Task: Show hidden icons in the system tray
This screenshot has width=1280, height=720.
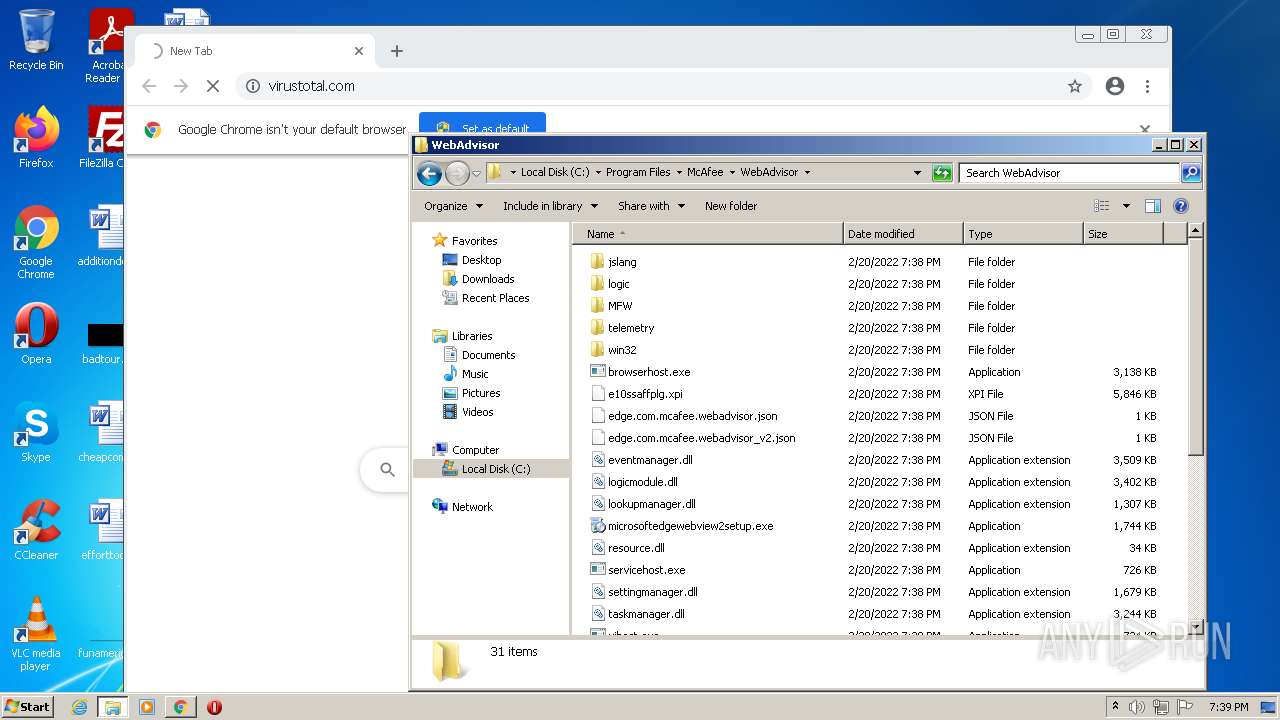Action: pyautogui.click(x=1115, y=707)
